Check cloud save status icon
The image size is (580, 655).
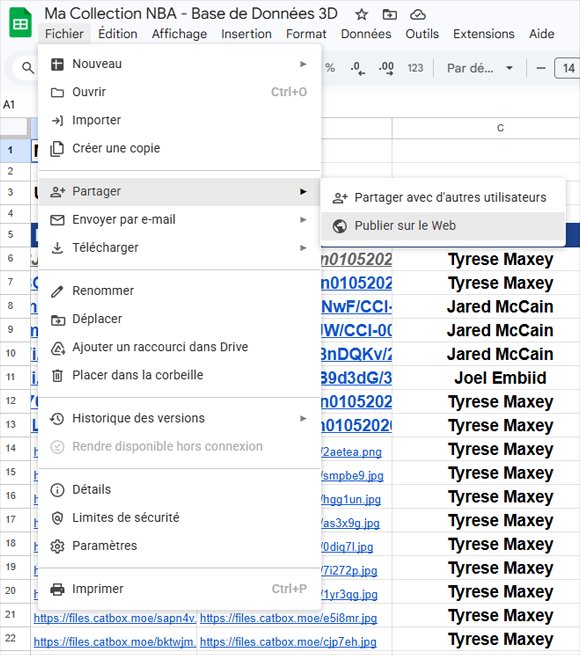[x=417, y=15]
